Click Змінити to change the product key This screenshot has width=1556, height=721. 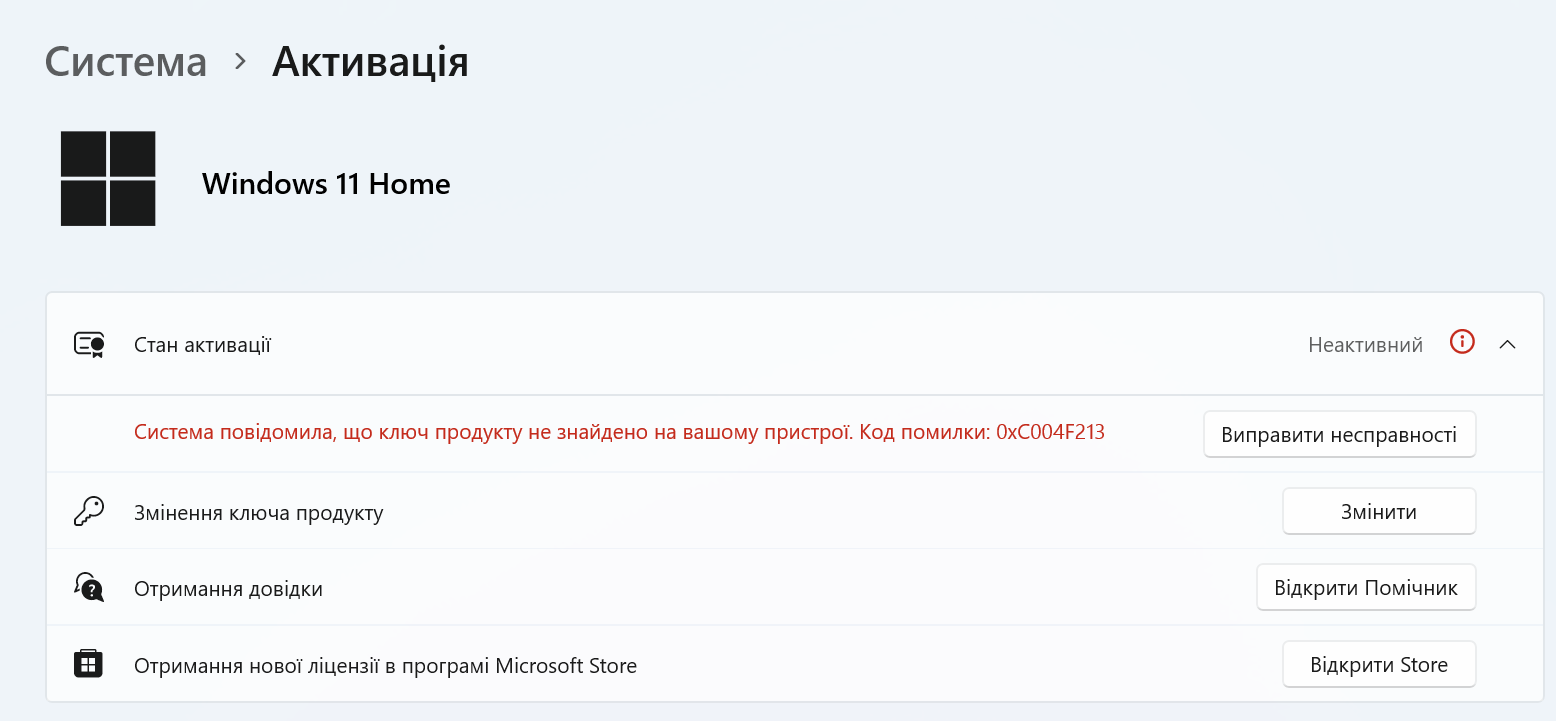[1378, 510]
